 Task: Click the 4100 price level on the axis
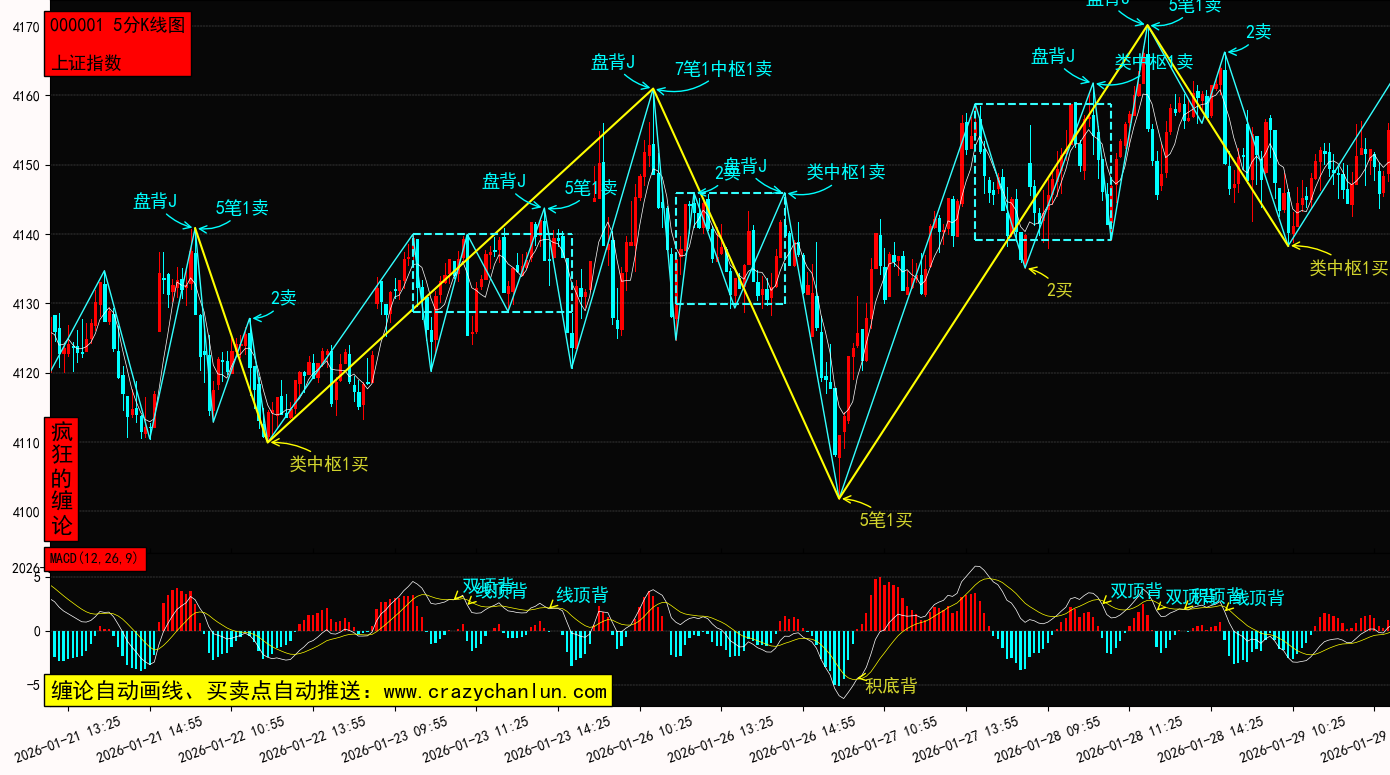point(26,512)
